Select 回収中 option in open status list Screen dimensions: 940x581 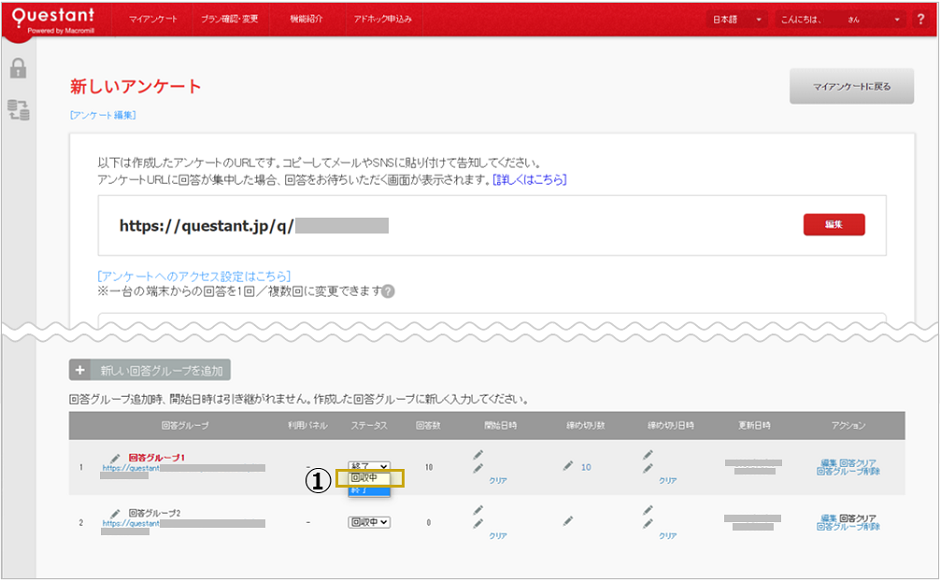(x=369, y=478)
